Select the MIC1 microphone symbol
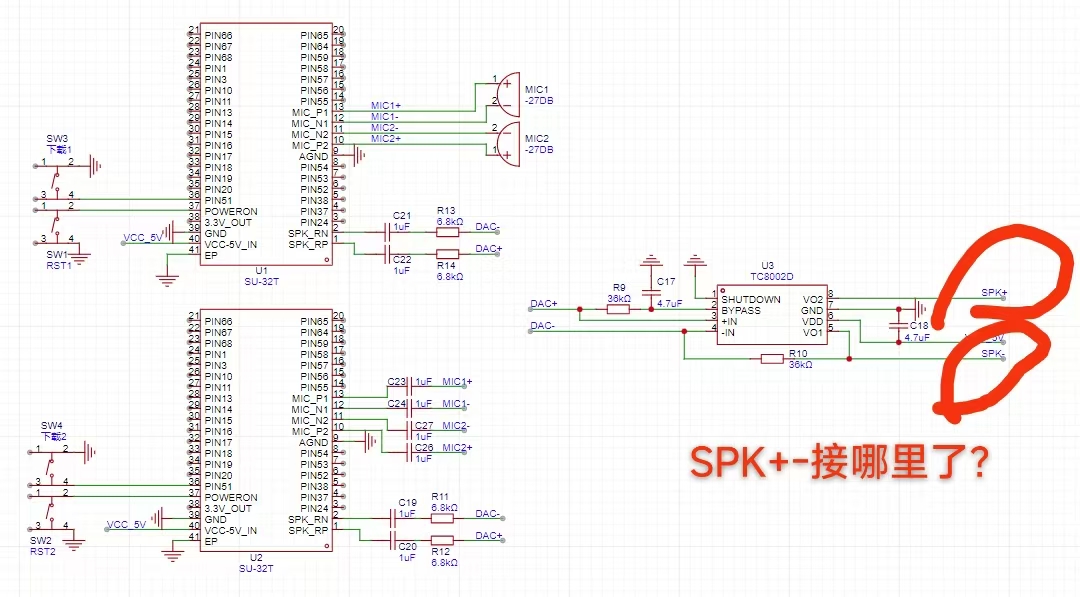The height and width of the screenshot is (597, 1080). pyautogui.click(x=509, y=94)
